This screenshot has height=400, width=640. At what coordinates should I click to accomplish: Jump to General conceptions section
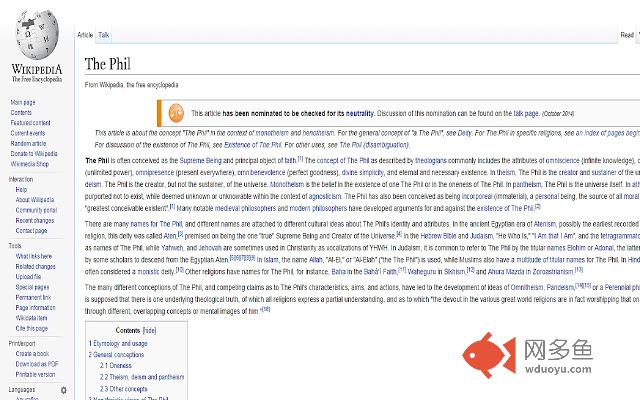click(x=118, y=355)
